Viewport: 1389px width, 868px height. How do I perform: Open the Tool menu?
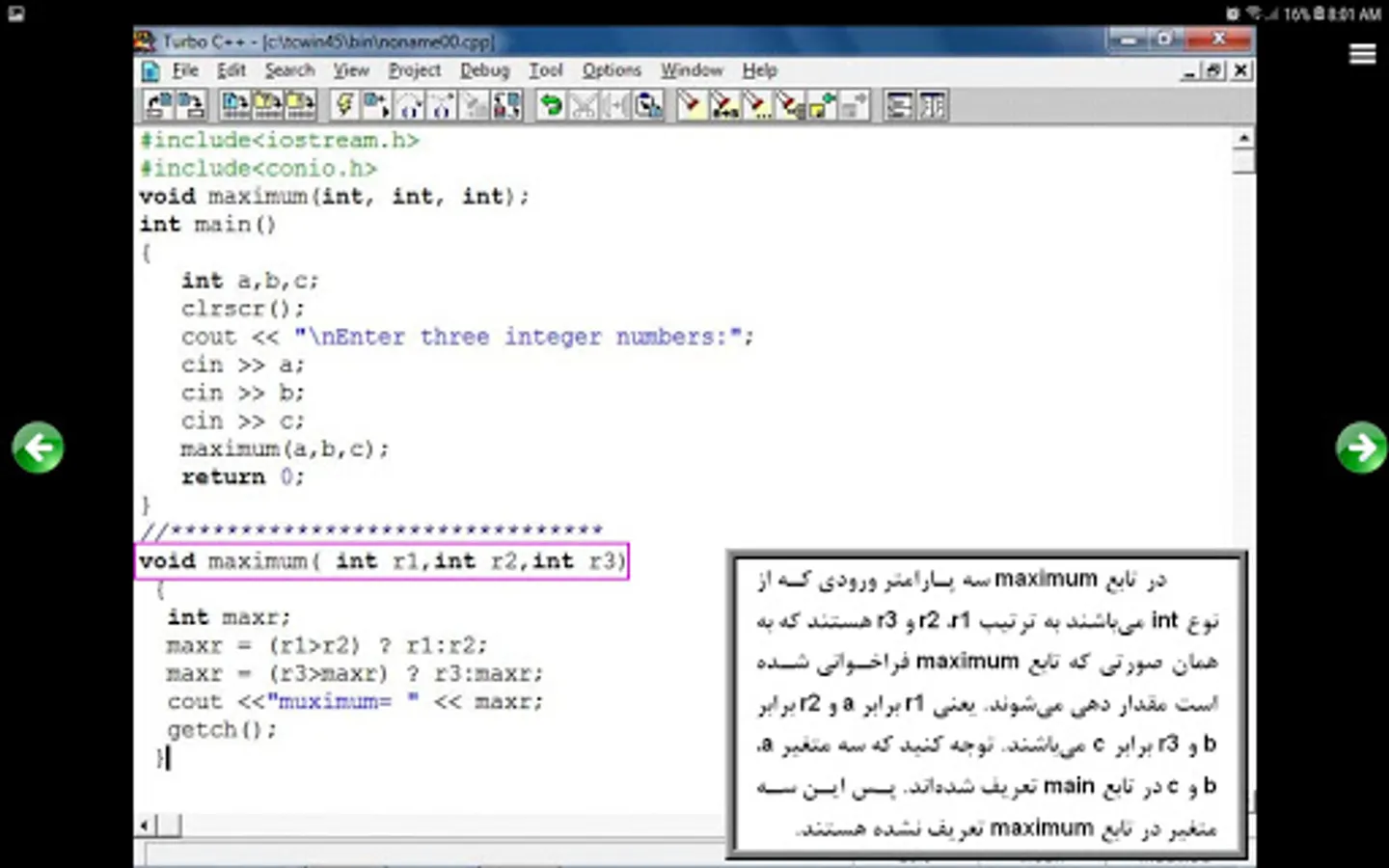[x=545, y=70]
